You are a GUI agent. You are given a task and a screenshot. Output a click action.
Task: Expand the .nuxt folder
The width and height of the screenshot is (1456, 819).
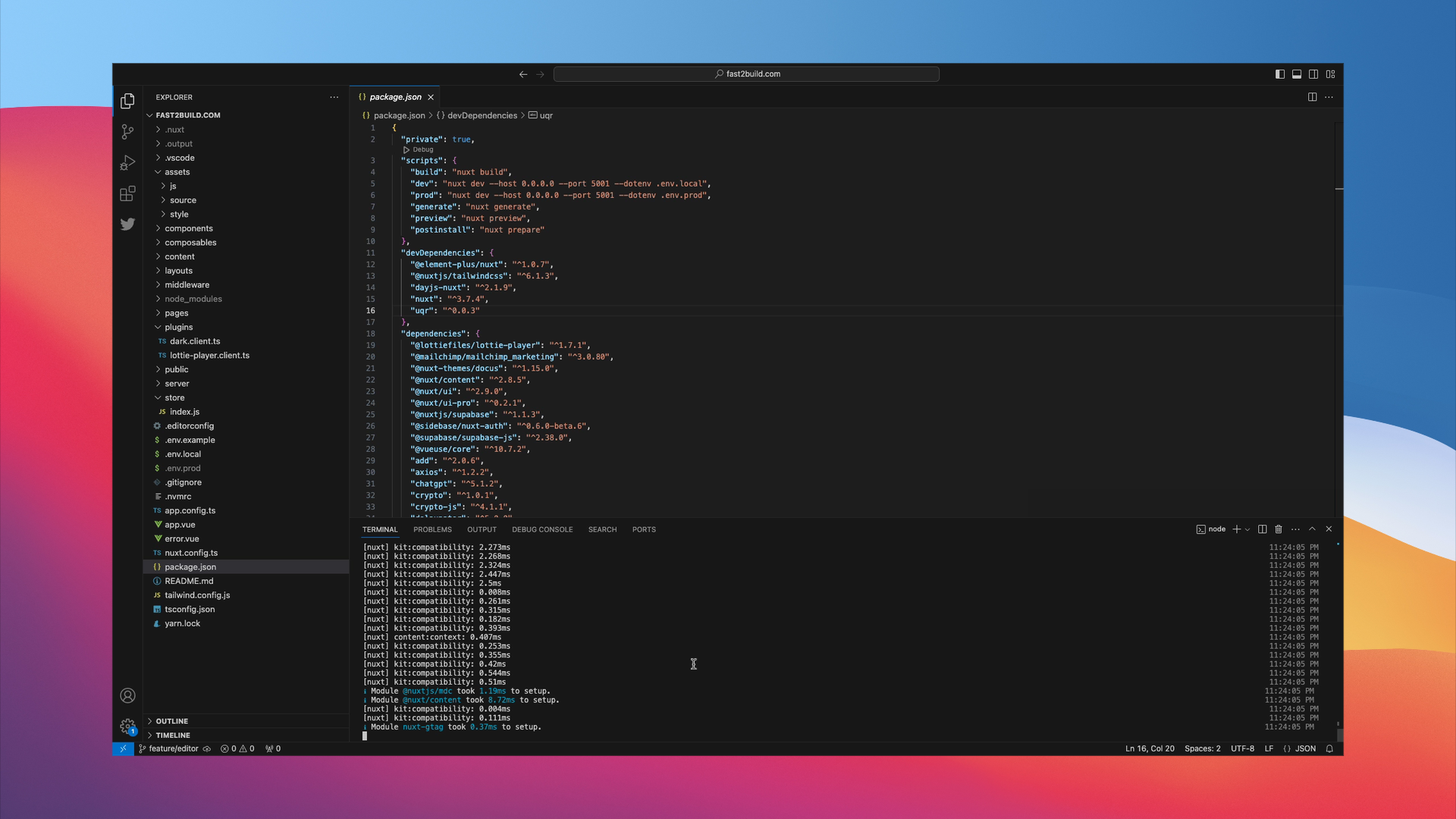pos(246,130)
